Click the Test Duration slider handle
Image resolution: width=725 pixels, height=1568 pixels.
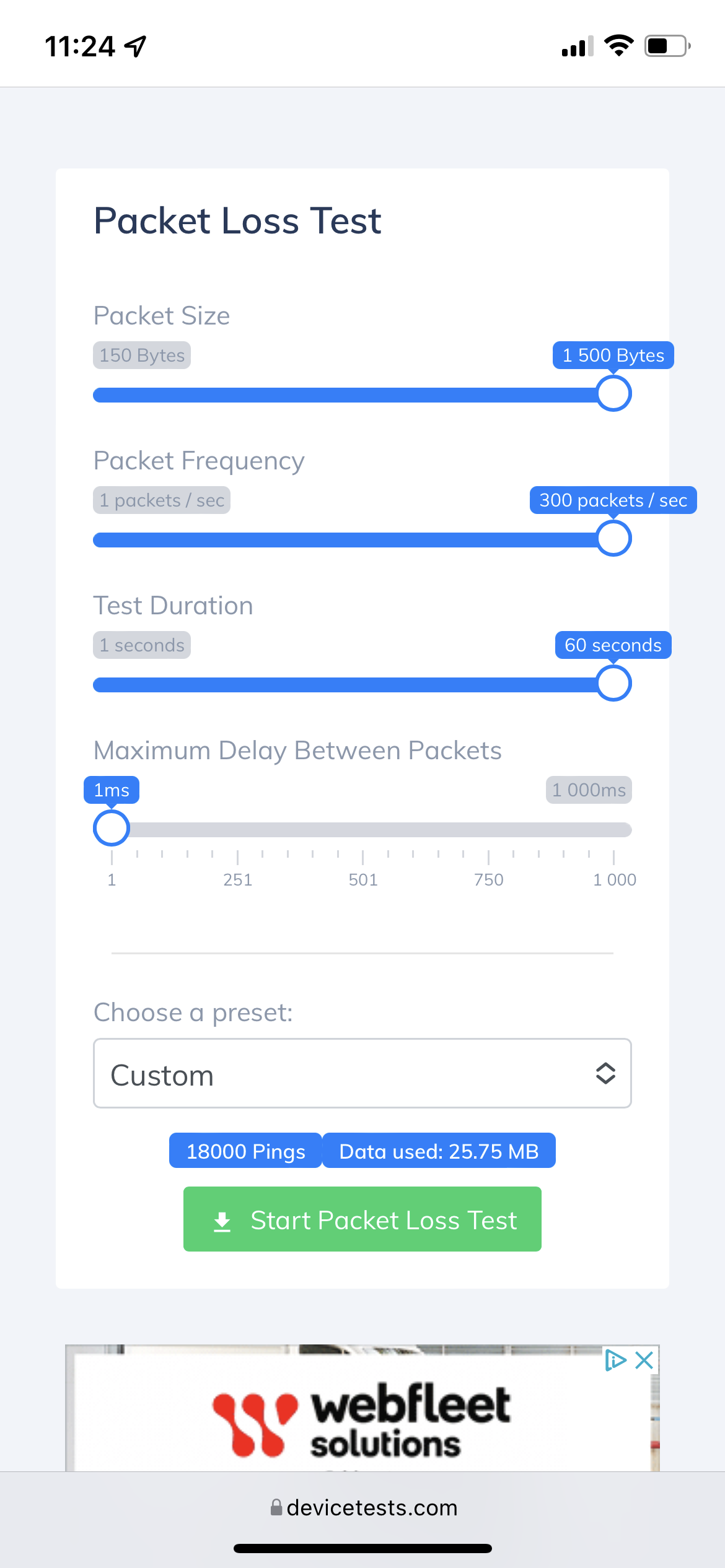[x=613, y=684]
